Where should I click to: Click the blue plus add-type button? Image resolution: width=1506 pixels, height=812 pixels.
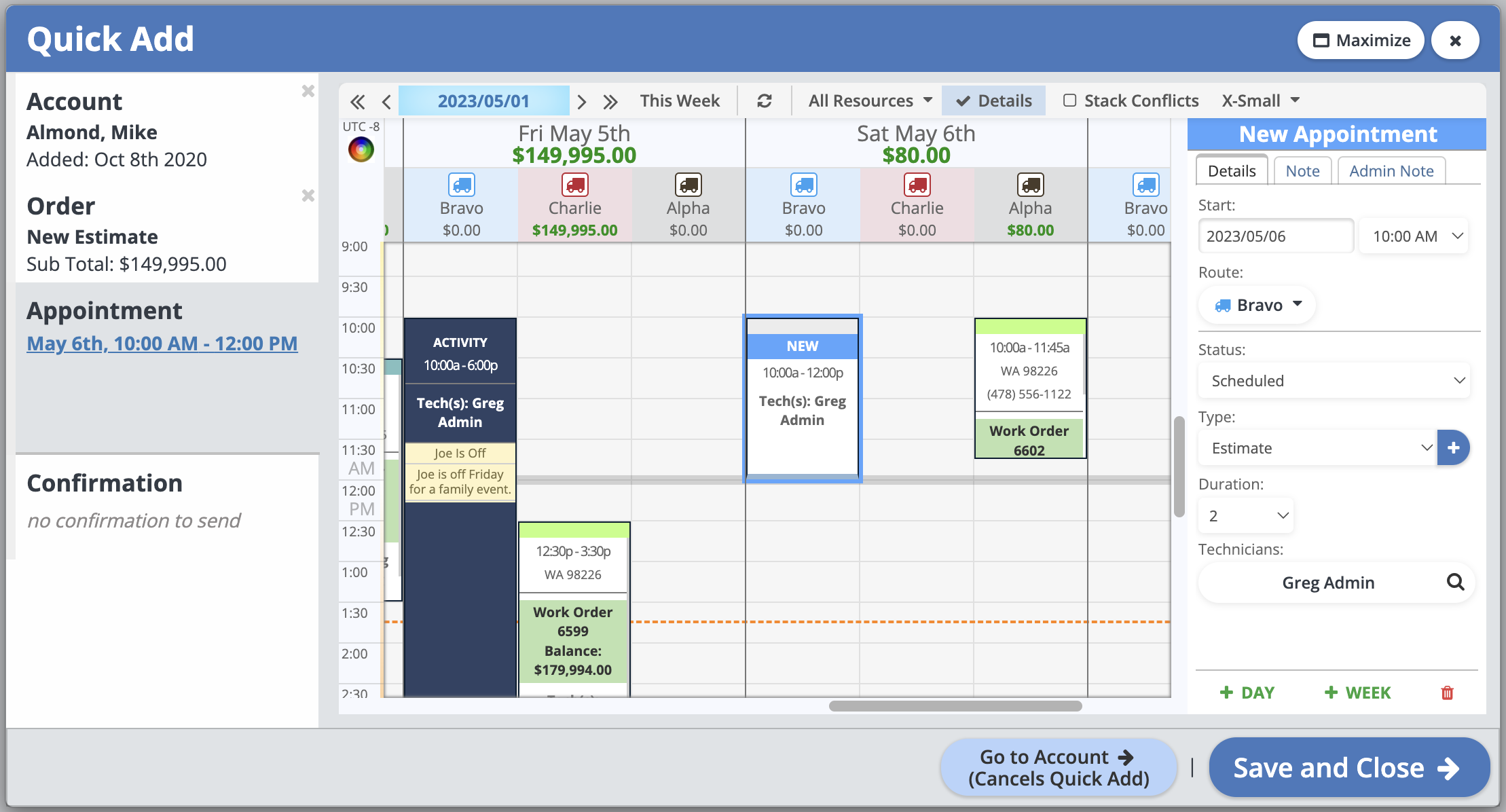(x=1453, y=448)
